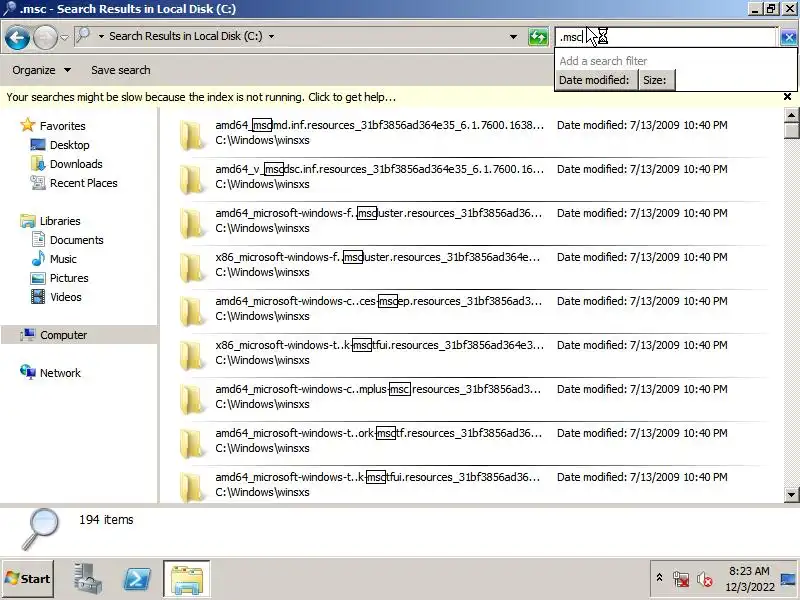Open the Start menu
The image size is (800, 600).
[x=28, y=579]
